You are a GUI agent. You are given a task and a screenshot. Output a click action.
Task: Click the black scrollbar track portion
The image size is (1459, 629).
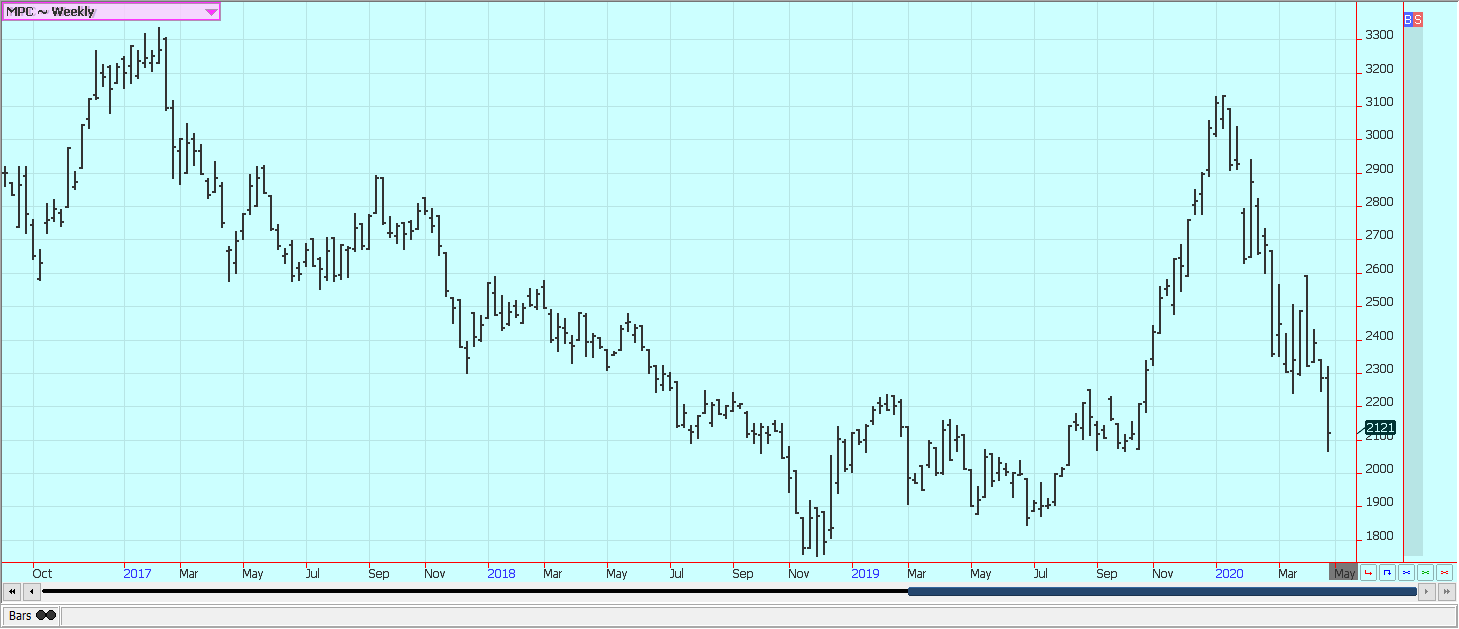pos(475,592)
